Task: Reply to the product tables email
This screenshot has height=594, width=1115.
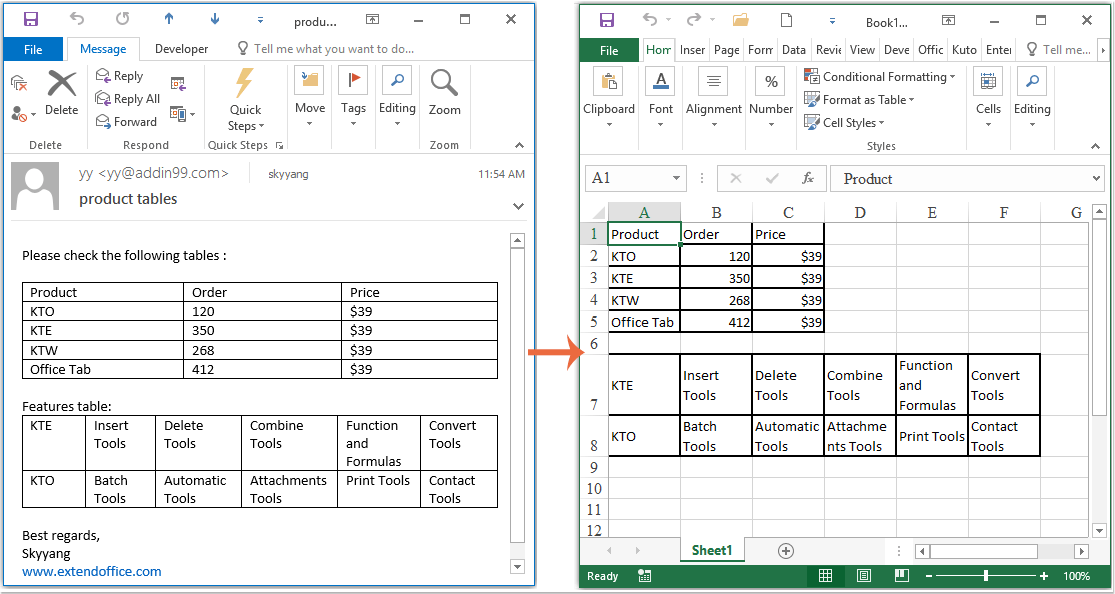Action: [119, 76]
